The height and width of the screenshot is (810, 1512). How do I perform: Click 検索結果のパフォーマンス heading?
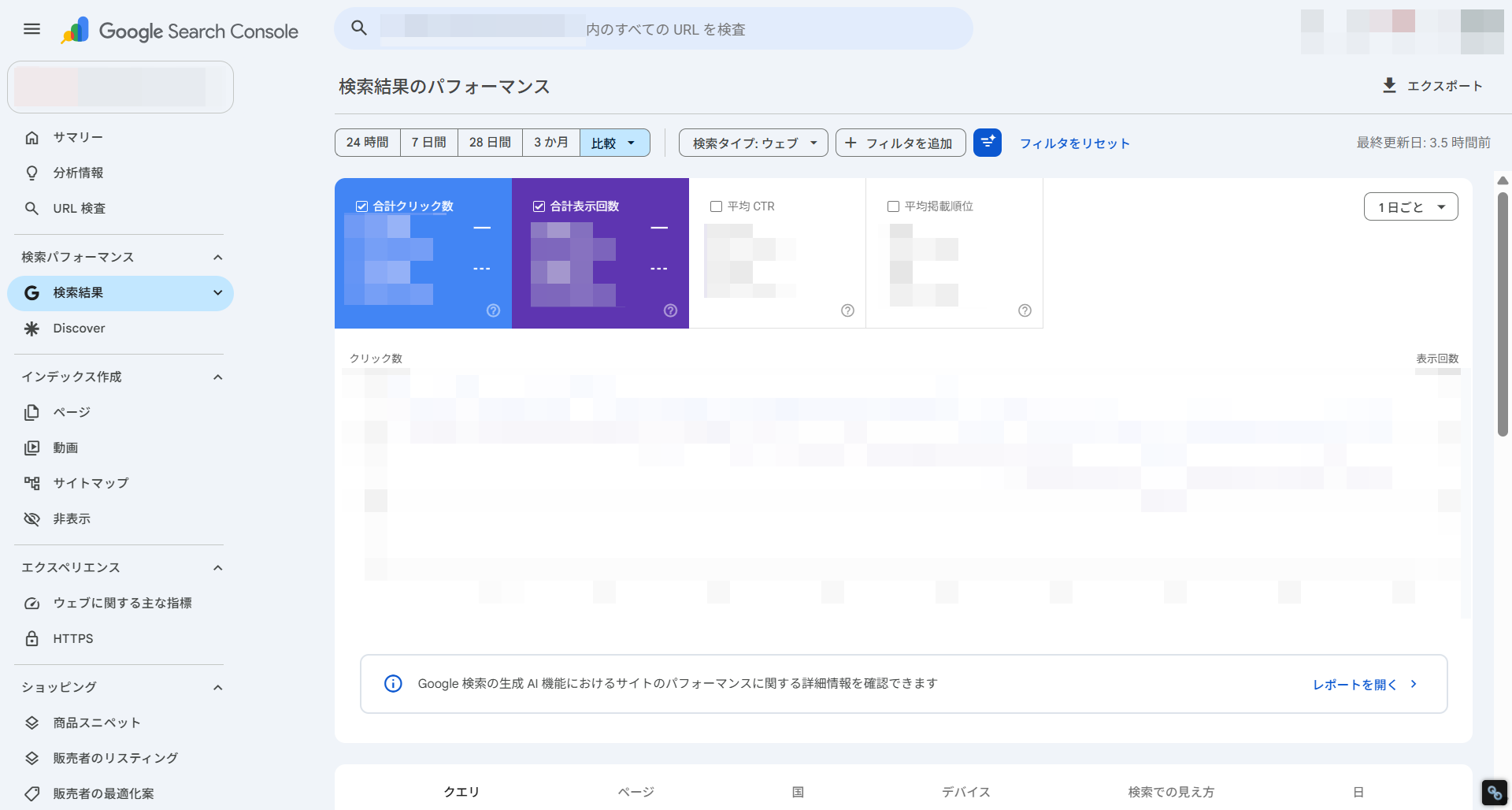(x=444, y=87)
